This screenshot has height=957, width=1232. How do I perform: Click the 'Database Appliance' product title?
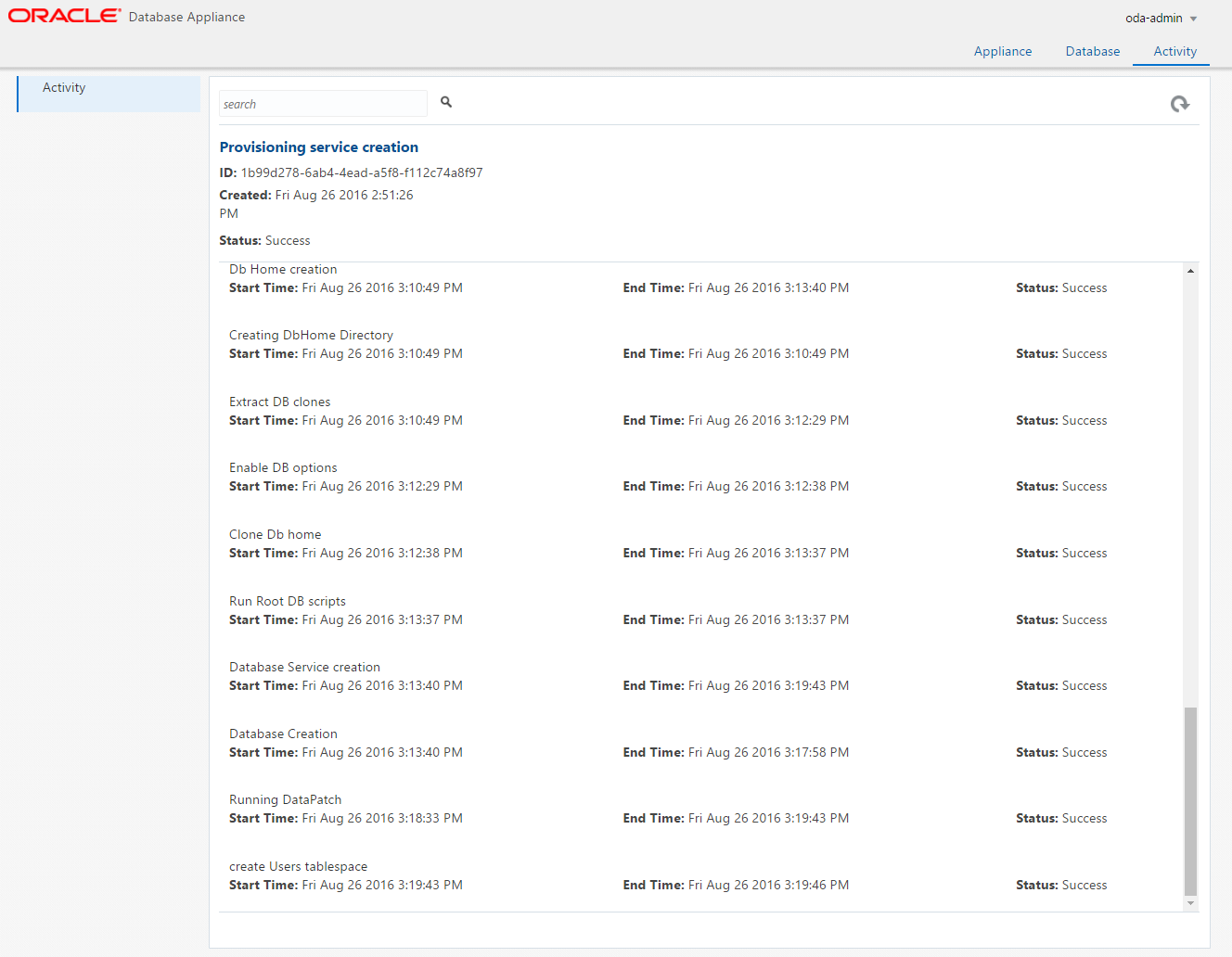(186, 17)
